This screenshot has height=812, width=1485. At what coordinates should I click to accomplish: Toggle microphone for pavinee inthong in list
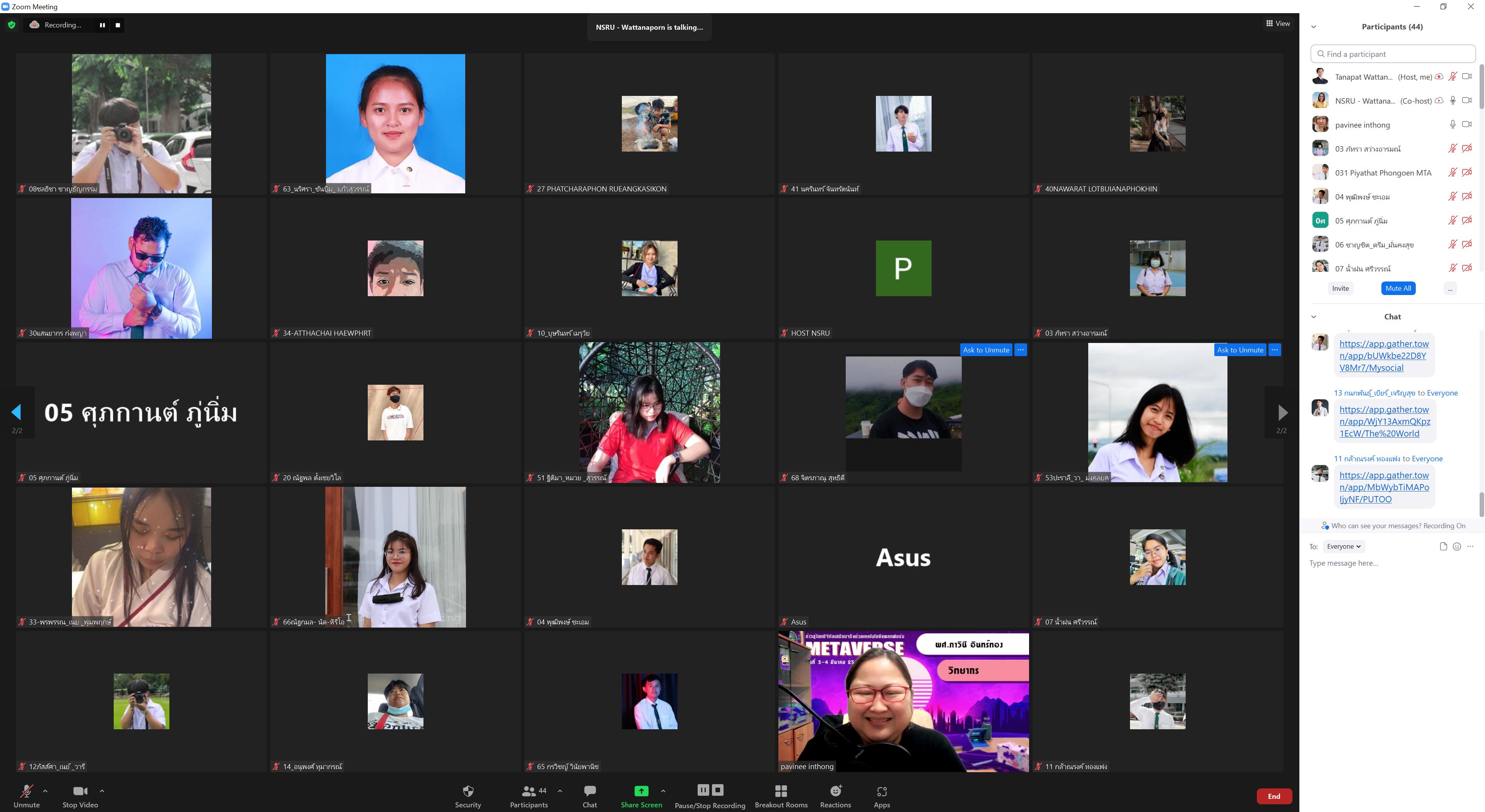(1453, 125)
